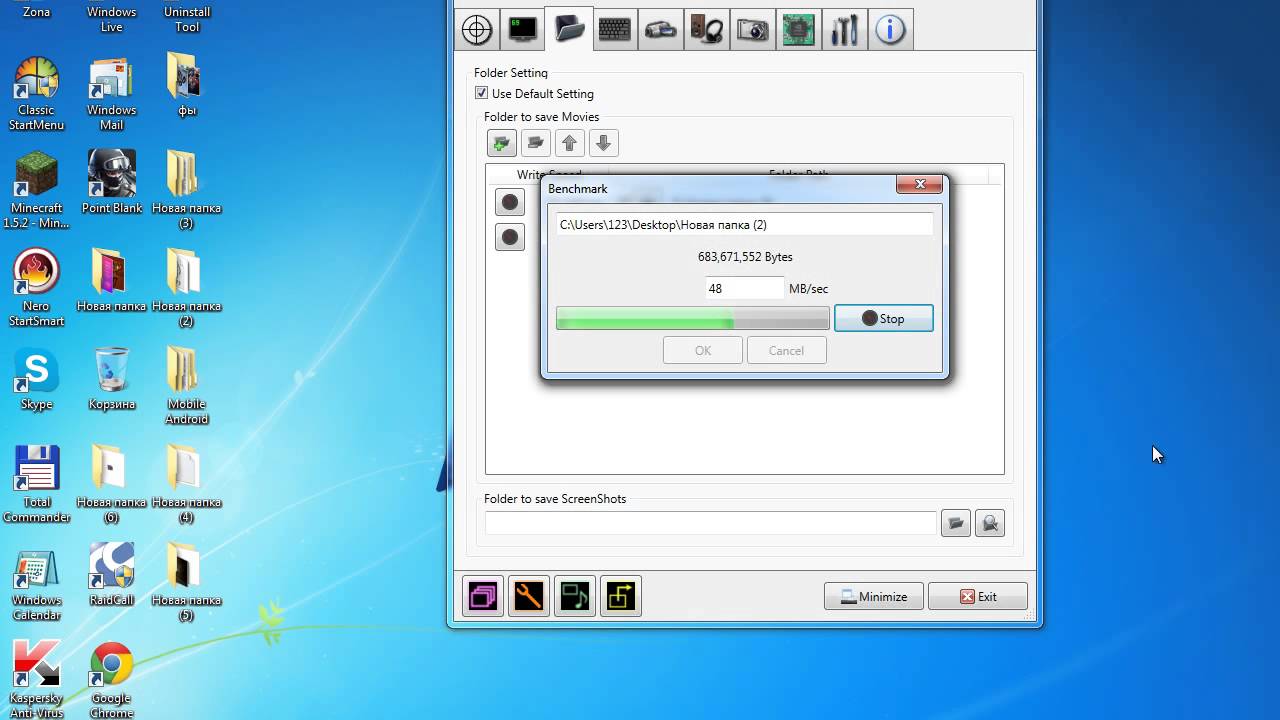Click the second benchmark record button in list
This screenshot has height=720, width=1280.
[x=510, y=237]
